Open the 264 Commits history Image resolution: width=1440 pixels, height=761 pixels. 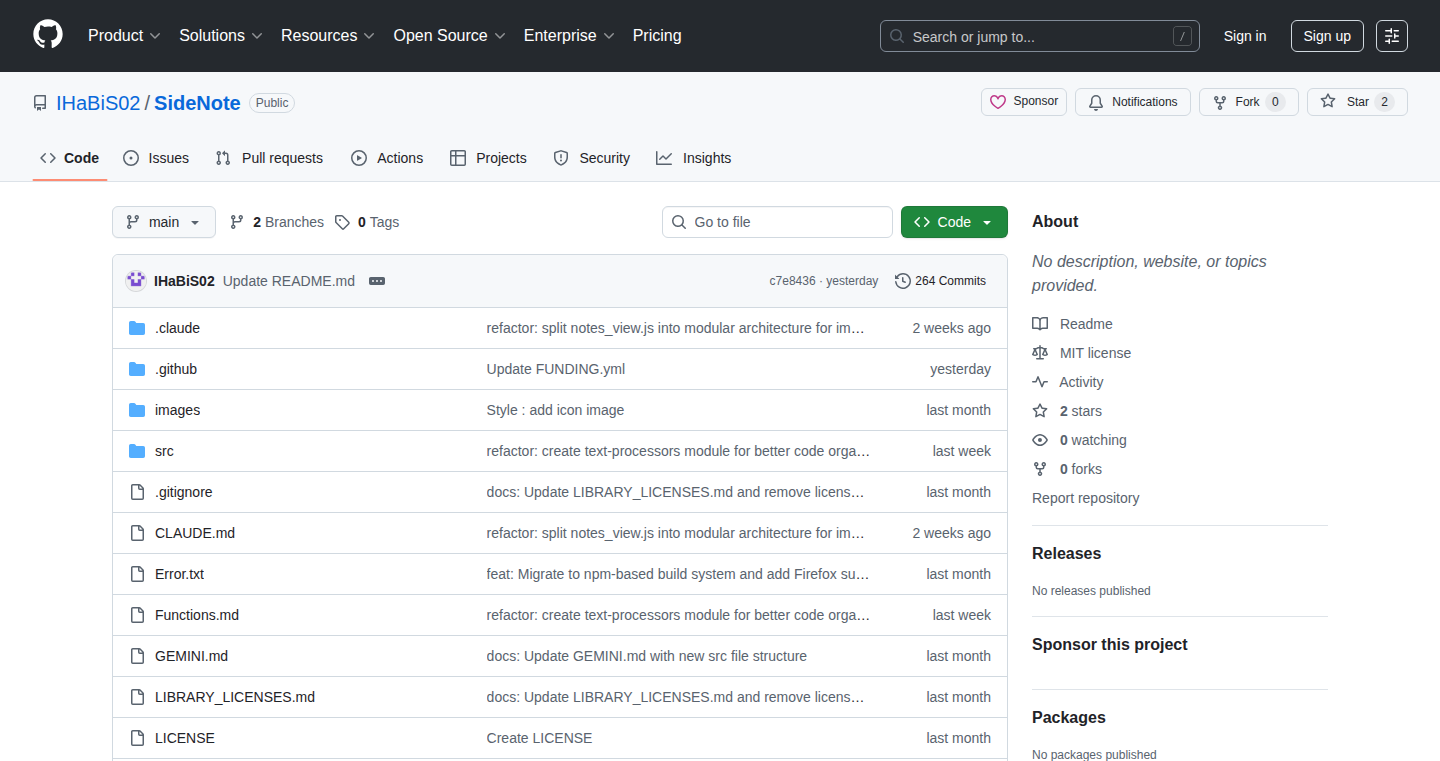coord(940,281)
